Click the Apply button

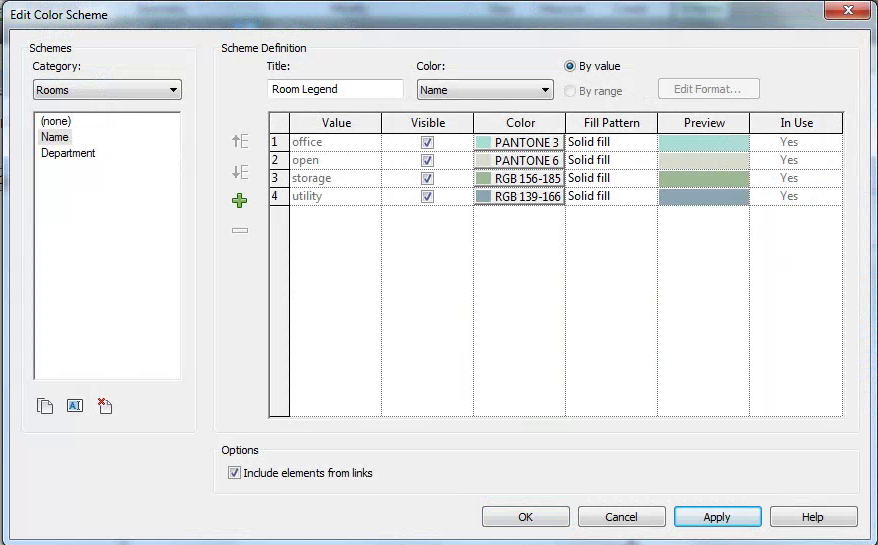click(717, 516)
